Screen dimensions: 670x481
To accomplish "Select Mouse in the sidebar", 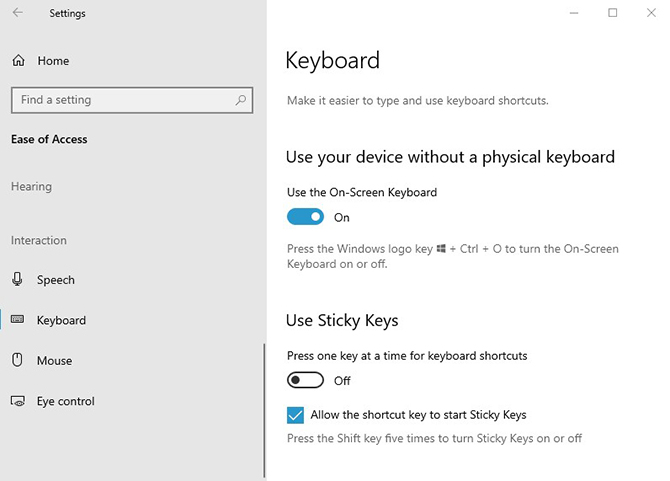I will point(54,360).
